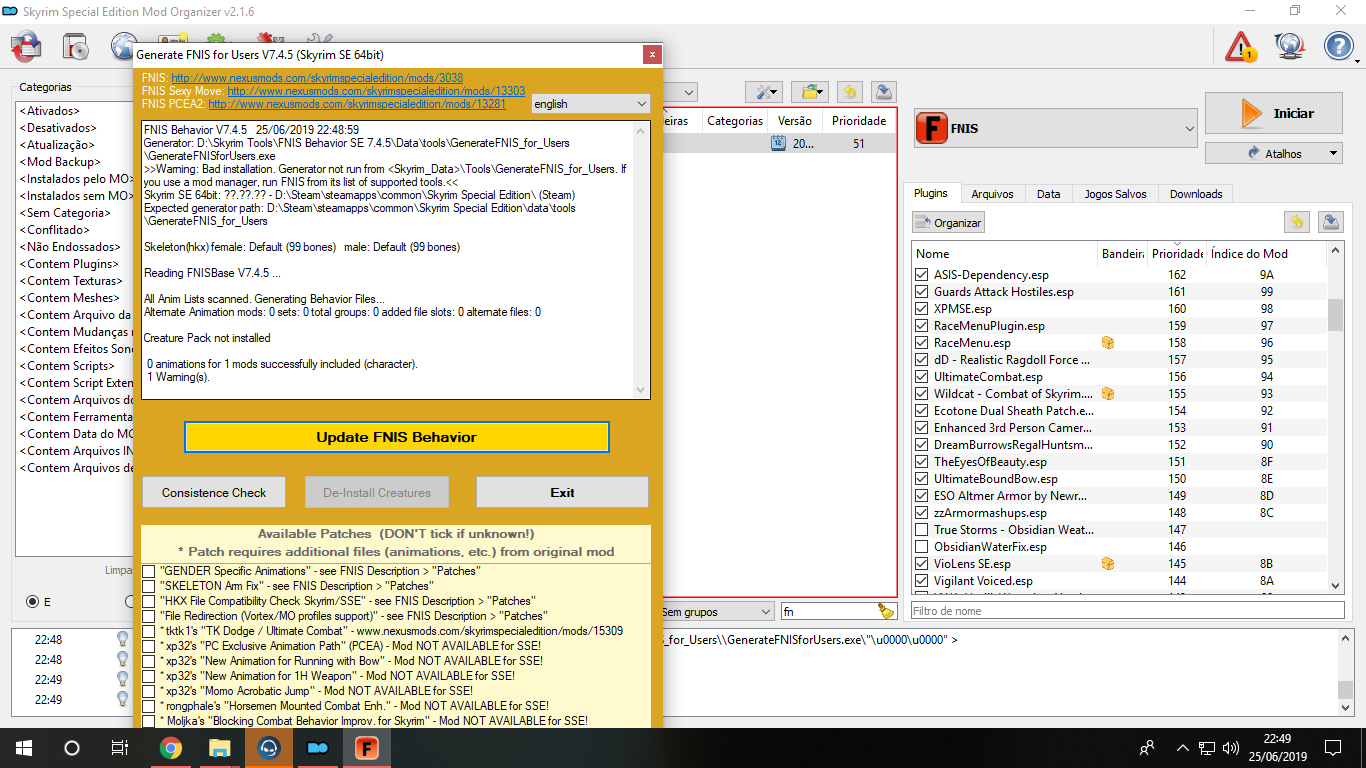Open Windows Start menu
The width and height of the screenshot is (1366, 768).
(x=24, y=748)
